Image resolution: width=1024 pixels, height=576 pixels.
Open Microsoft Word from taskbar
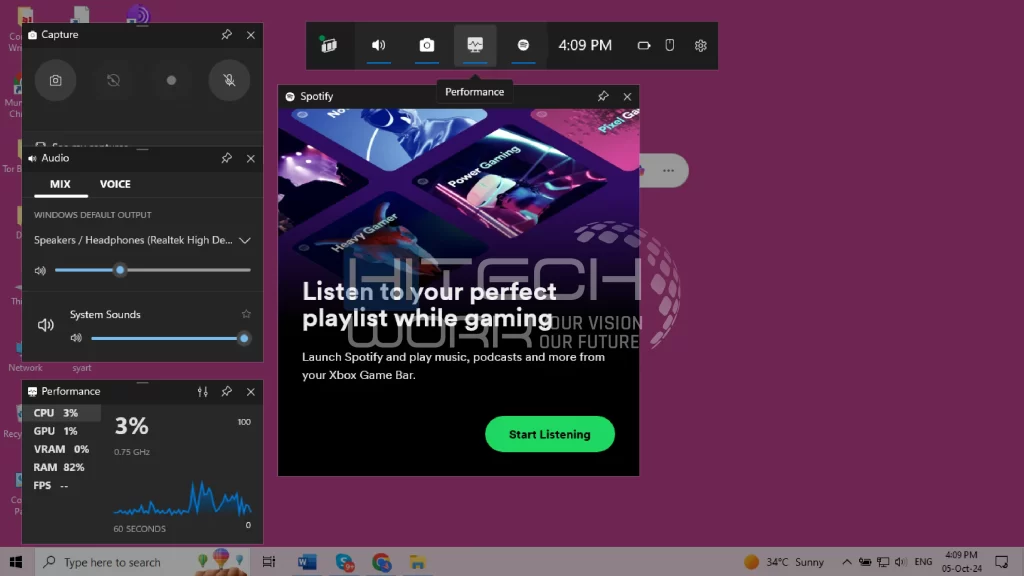point(307,562)
